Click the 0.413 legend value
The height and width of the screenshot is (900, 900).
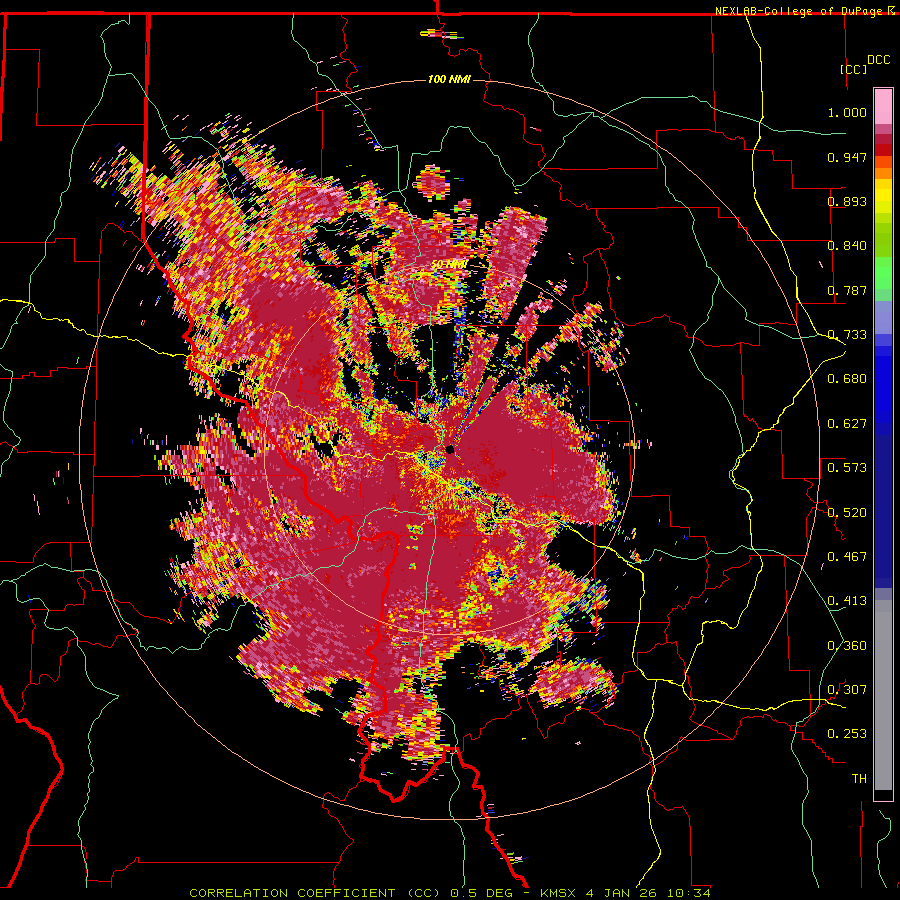(847, 601)
